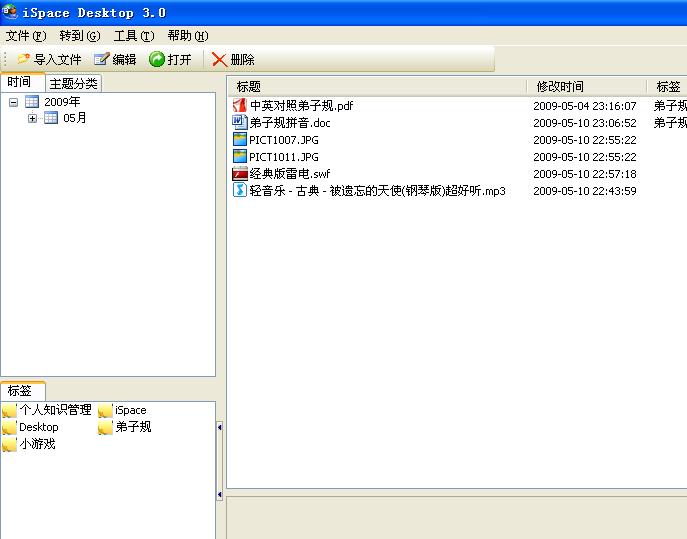Click the lower splitter collapse arrow
Screen dimensions: 687x539
220,495
